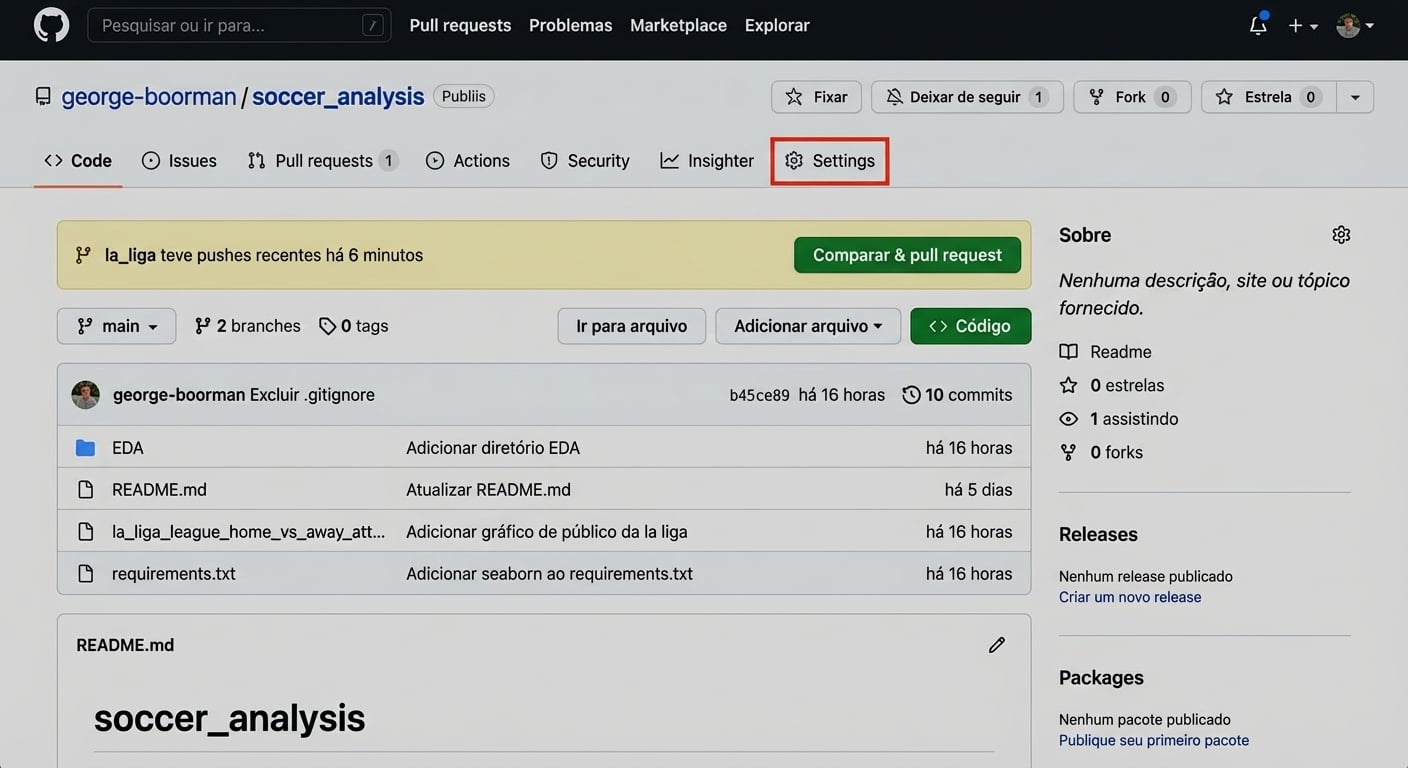Open the Releases heading link
The image size is (1408, 768).
click(1098, 534)
